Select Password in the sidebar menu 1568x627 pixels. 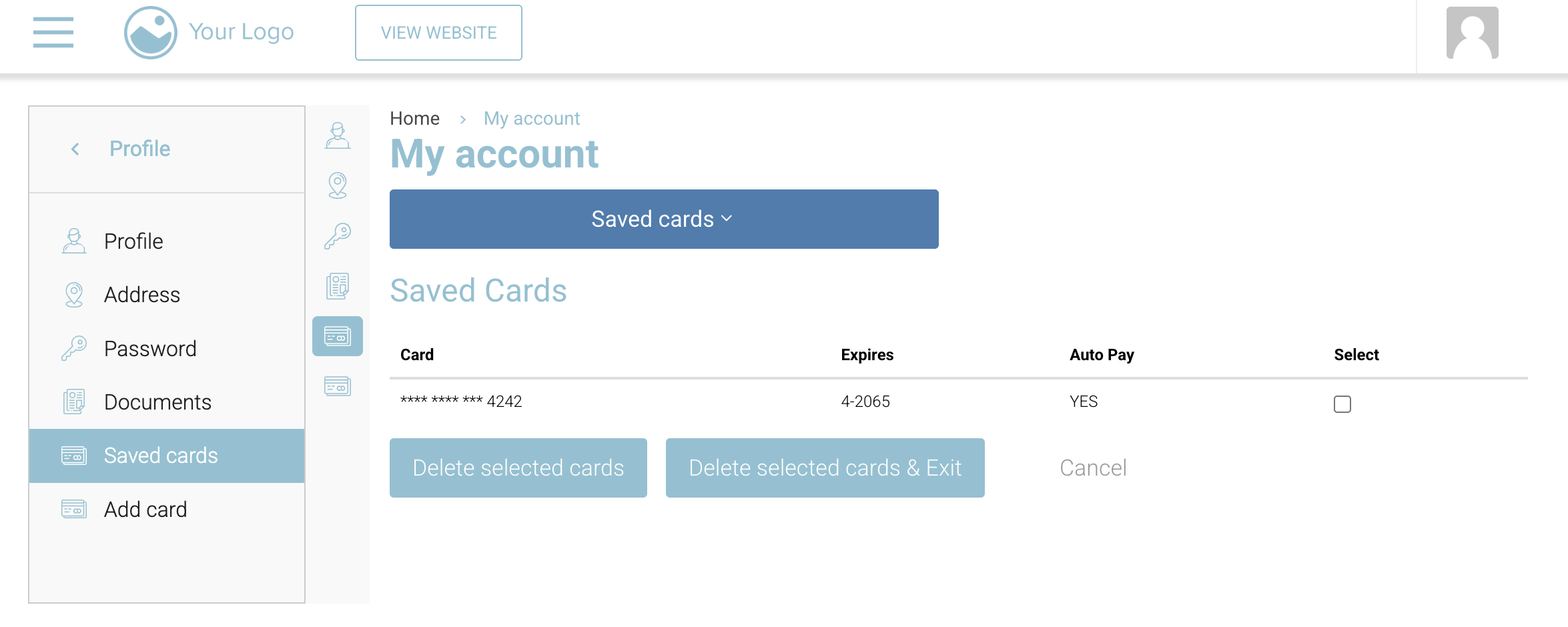point(150,349)
